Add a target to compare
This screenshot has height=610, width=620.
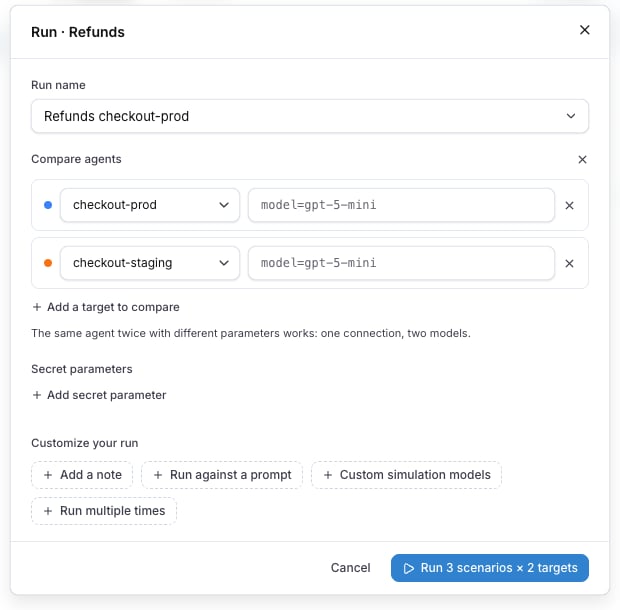point(106,307)
